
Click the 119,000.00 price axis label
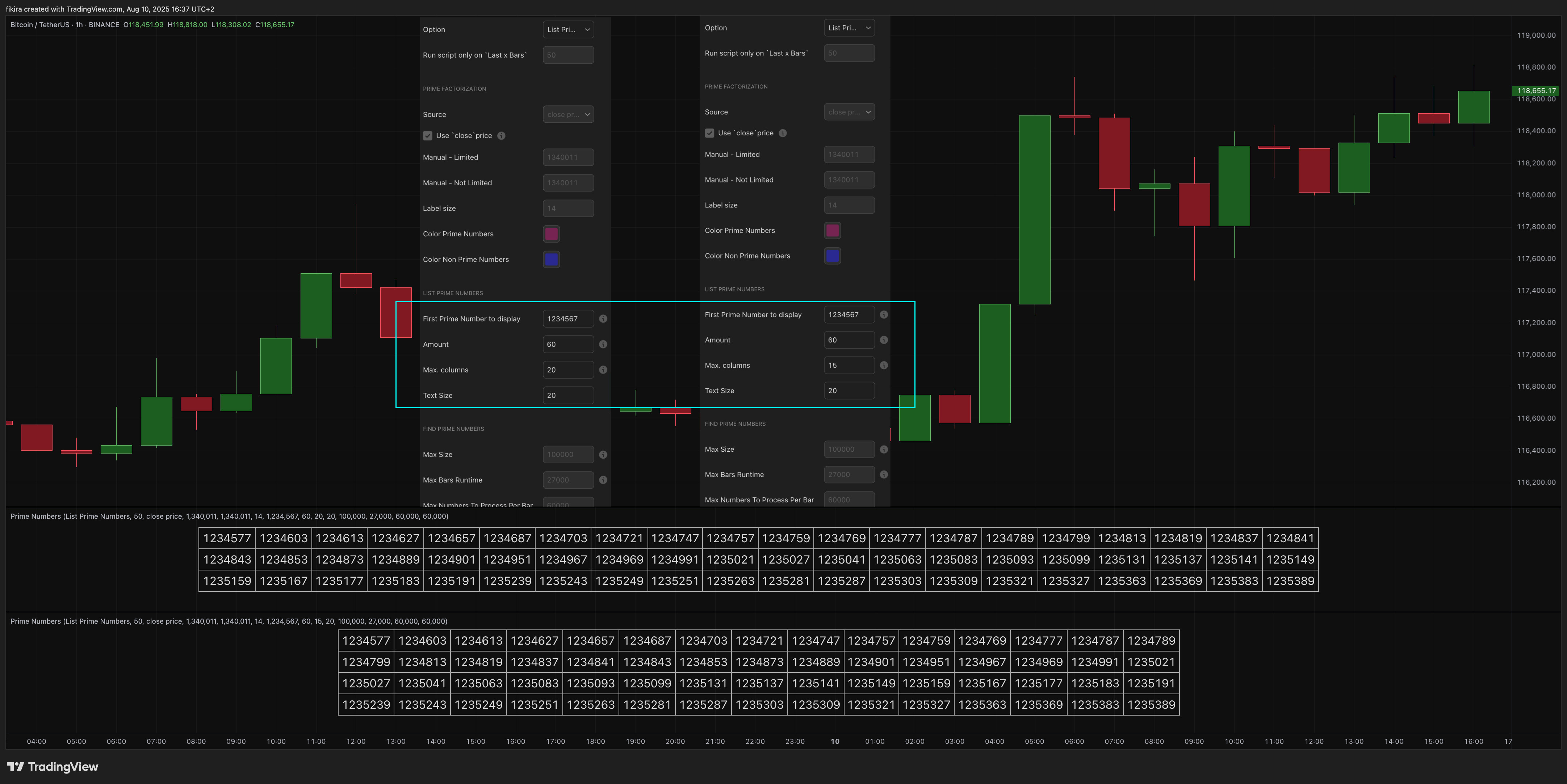click(1536, 35)
